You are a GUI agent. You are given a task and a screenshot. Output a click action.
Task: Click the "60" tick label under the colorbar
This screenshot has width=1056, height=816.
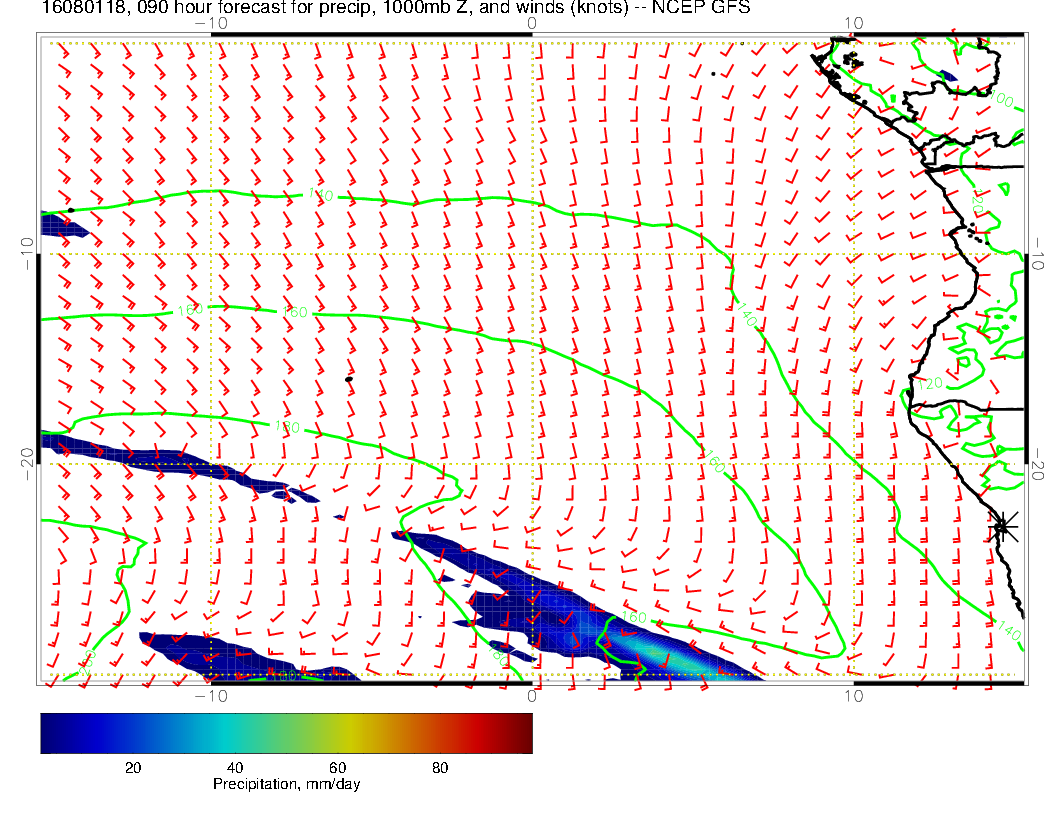click(x=337, y=768)
